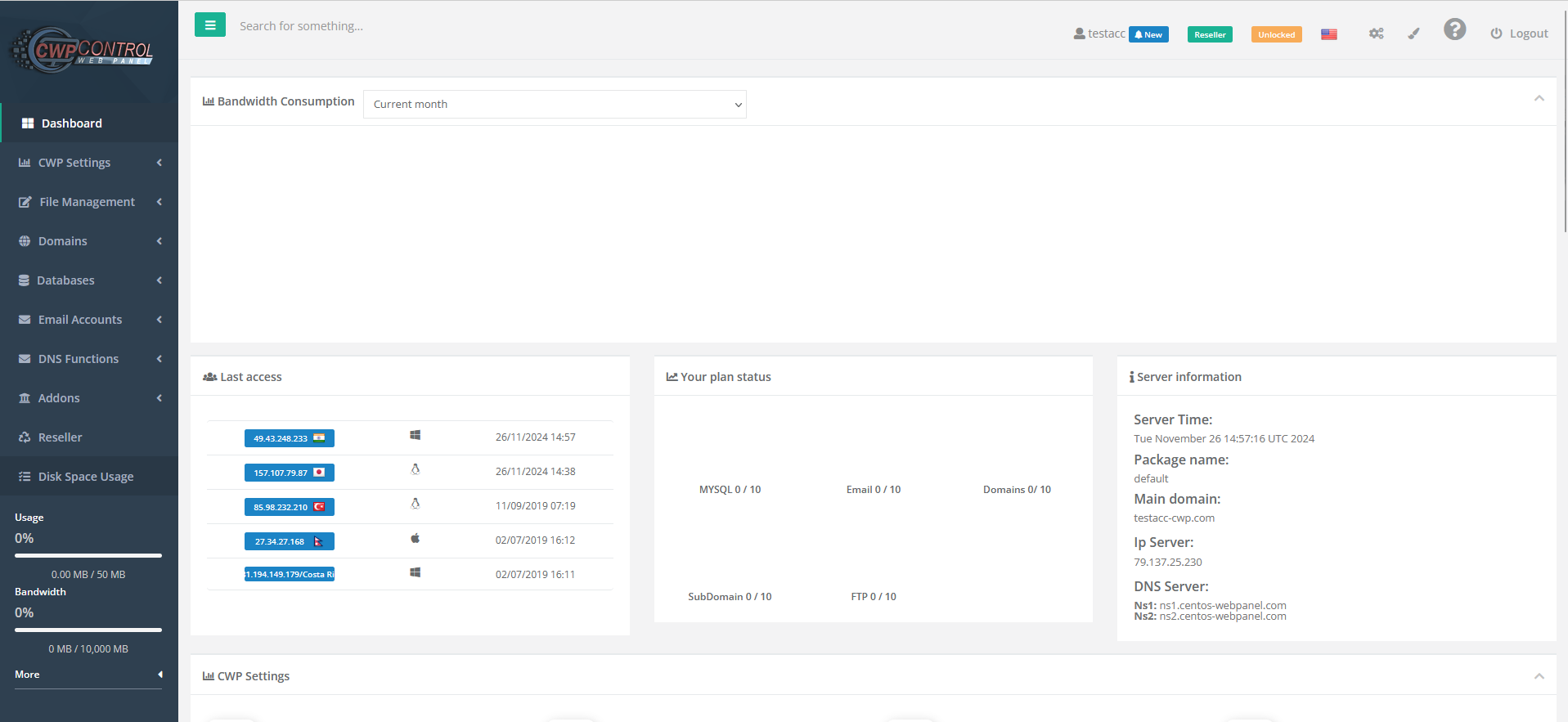Open the Domains menu item
The height and width of the screenshot is (722, 1568).
pyautogui.click(x=89, y=241)
